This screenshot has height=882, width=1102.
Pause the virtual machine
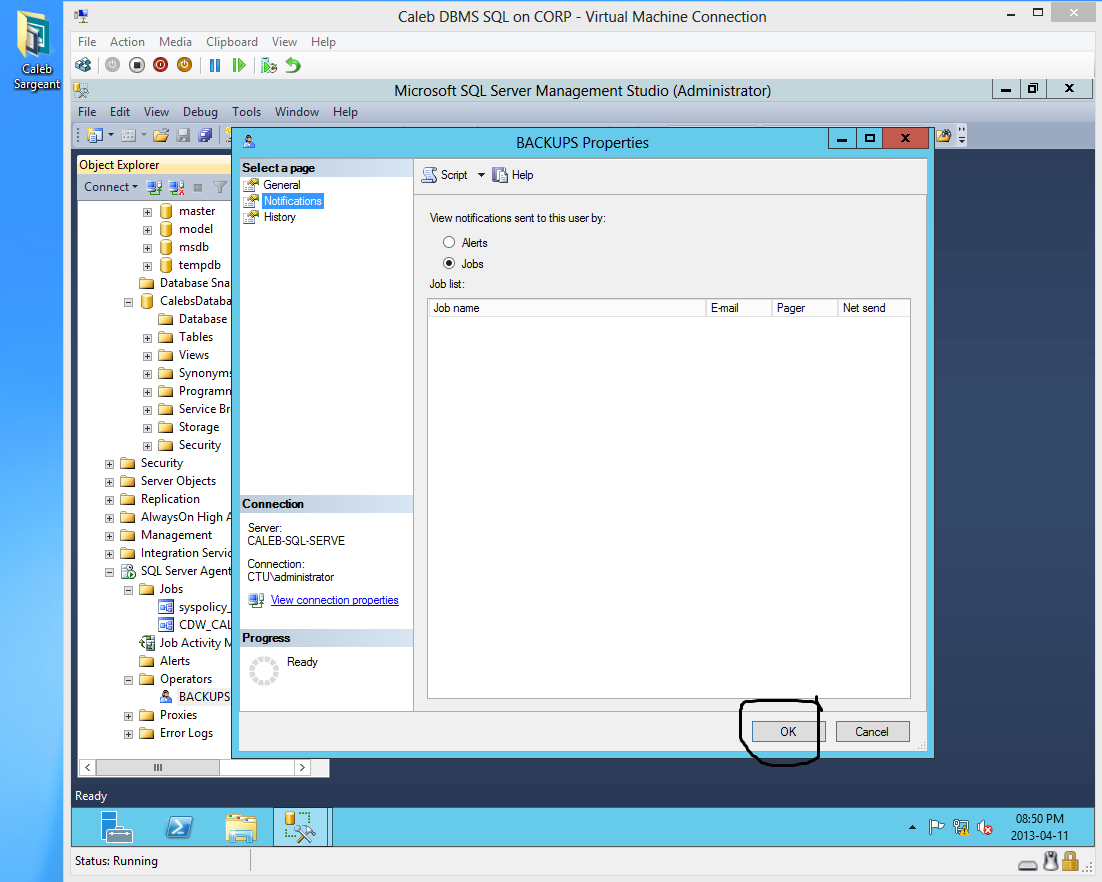click(215, 65)
